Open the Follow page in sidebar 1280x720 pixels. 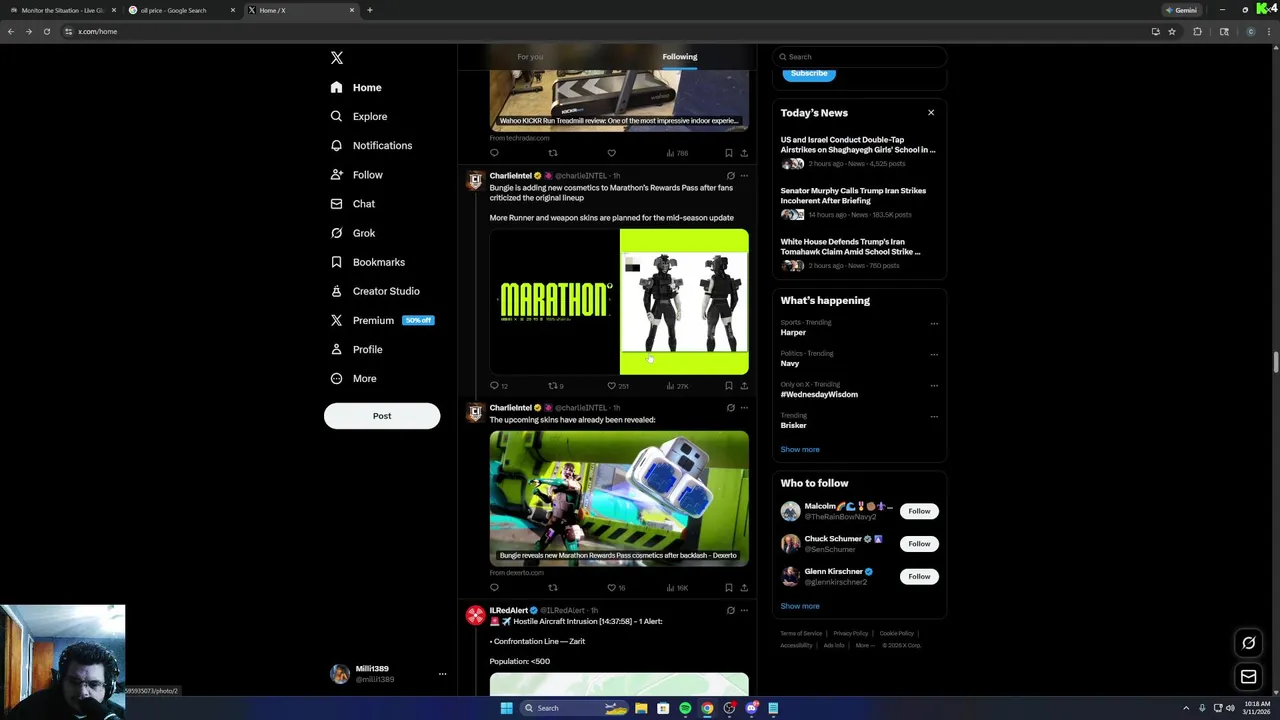(356, 175)
